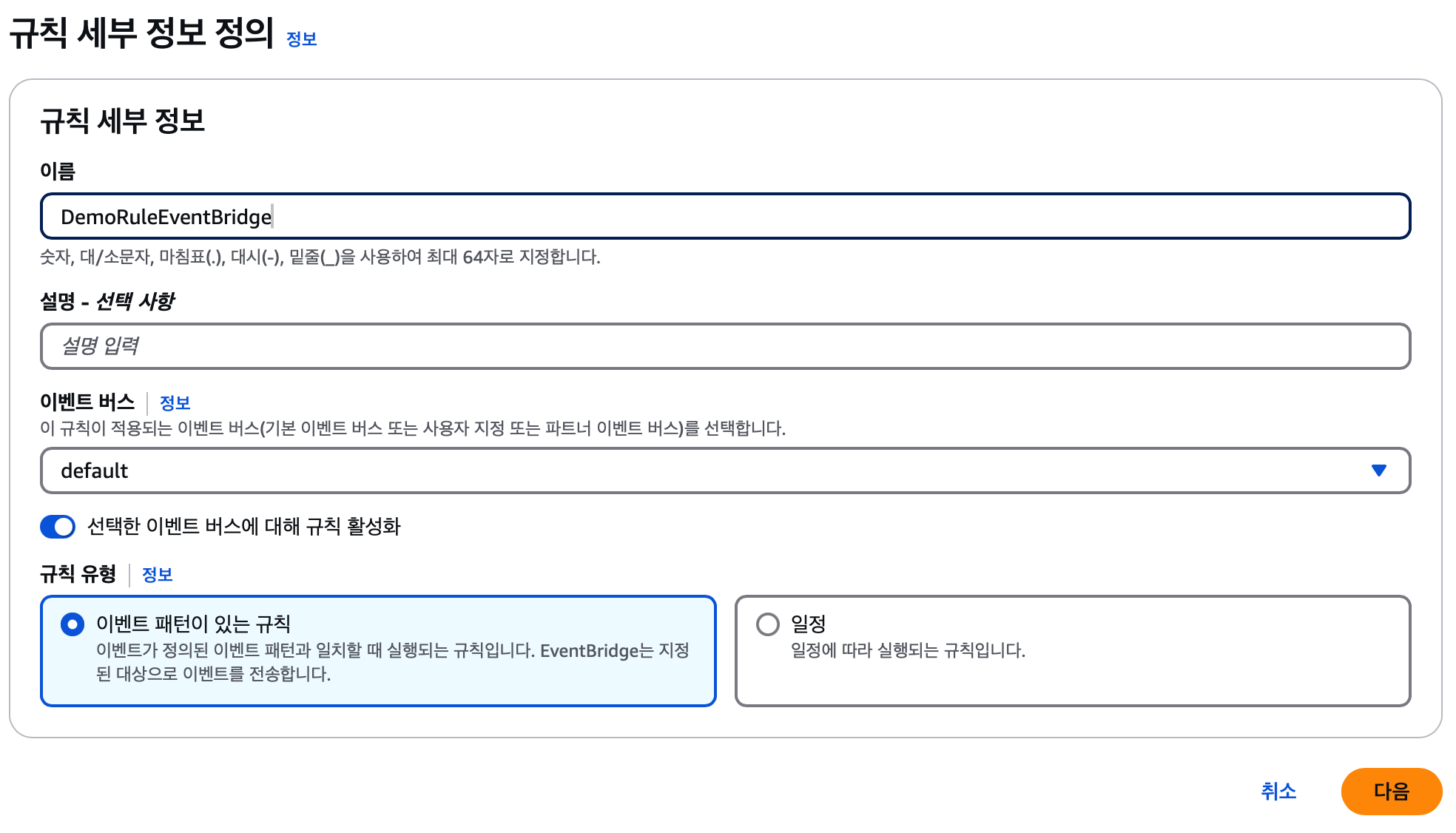Viewport: 1456px width, 833px height.
Task: Click 취소 to cancel rule creation
Action: click(x=1278, y=792)
